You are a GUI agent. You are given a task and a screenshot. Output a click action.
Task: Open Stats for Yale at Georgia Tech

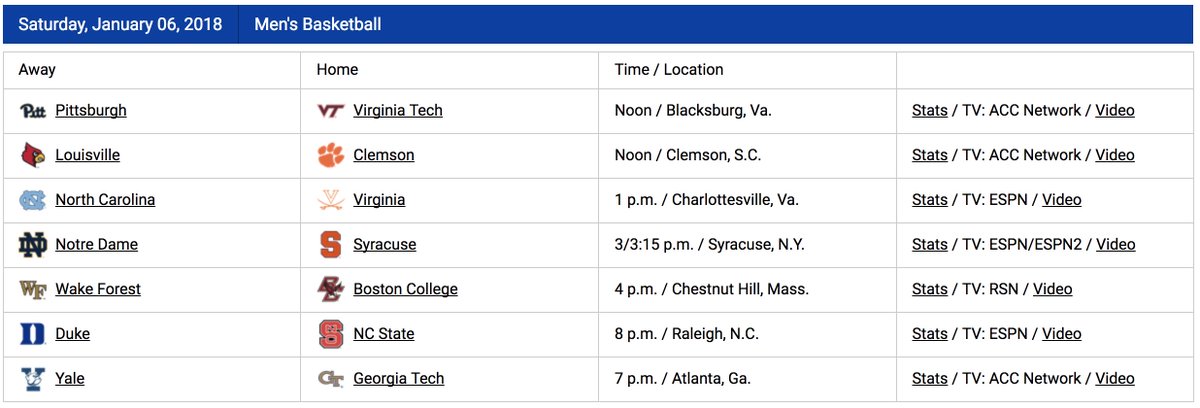929,378
